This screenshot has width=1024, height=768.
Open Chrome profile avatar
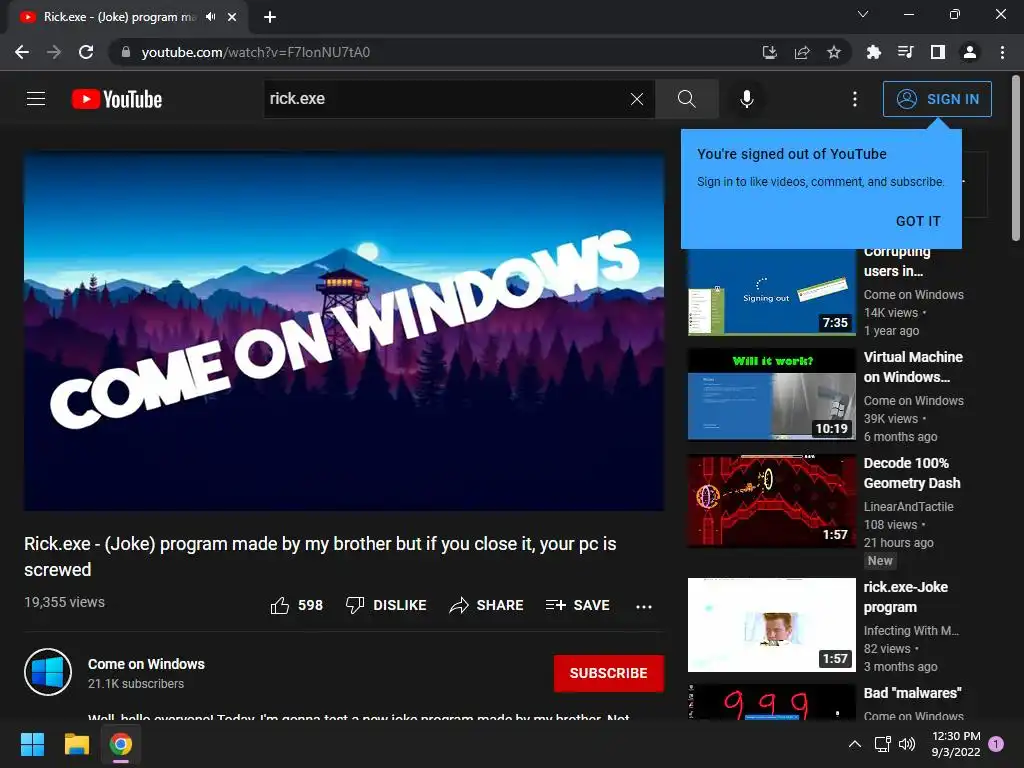coord(970,52)
